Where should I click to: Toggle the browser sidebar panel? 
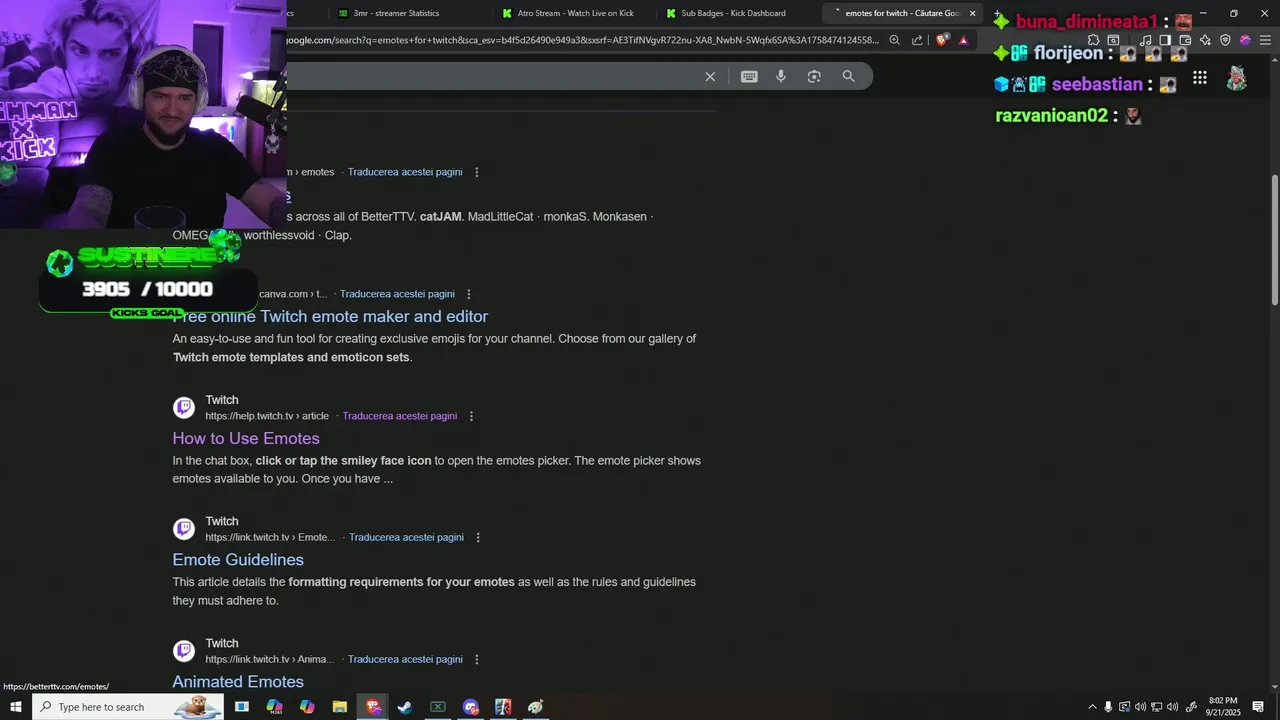(1165, 40)
